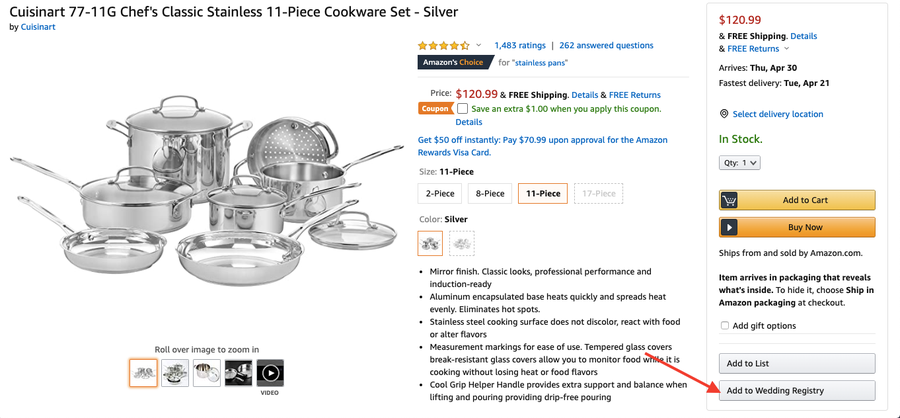The height and width of the screenshot is (418, 900).
Task: Click the shopping cart icon on Add to Cart
Action: click(730, 200)
